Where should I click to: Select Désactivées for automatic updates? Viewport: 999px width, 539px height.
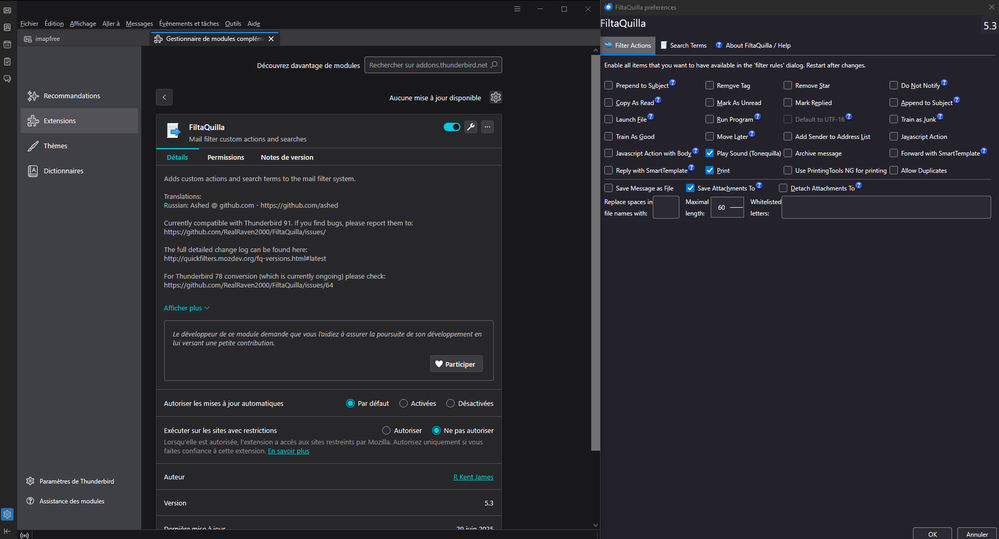(448, 403)
